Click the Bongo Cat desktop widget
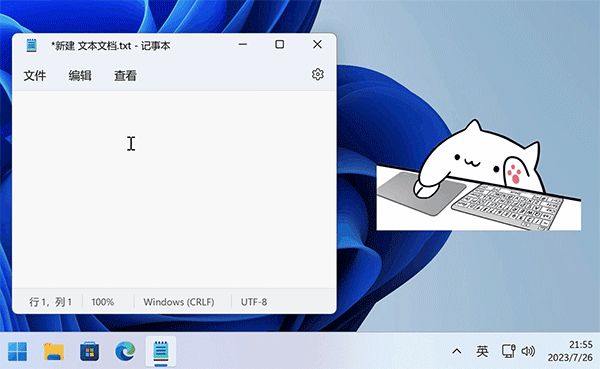The height and width of the screenshot is (369, 600). coord(479,176)
